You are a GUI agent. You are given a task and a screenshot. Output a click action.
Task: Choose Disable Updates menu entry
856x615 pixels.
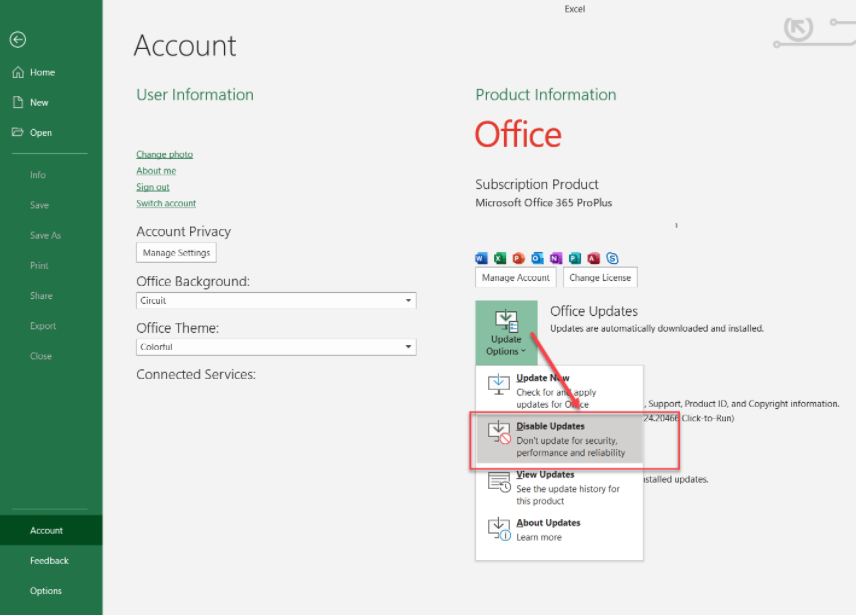[559, 439]
